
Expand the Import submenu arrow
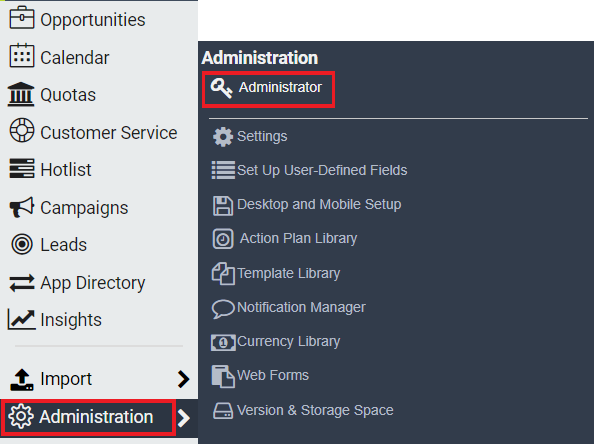pos(184,379)
